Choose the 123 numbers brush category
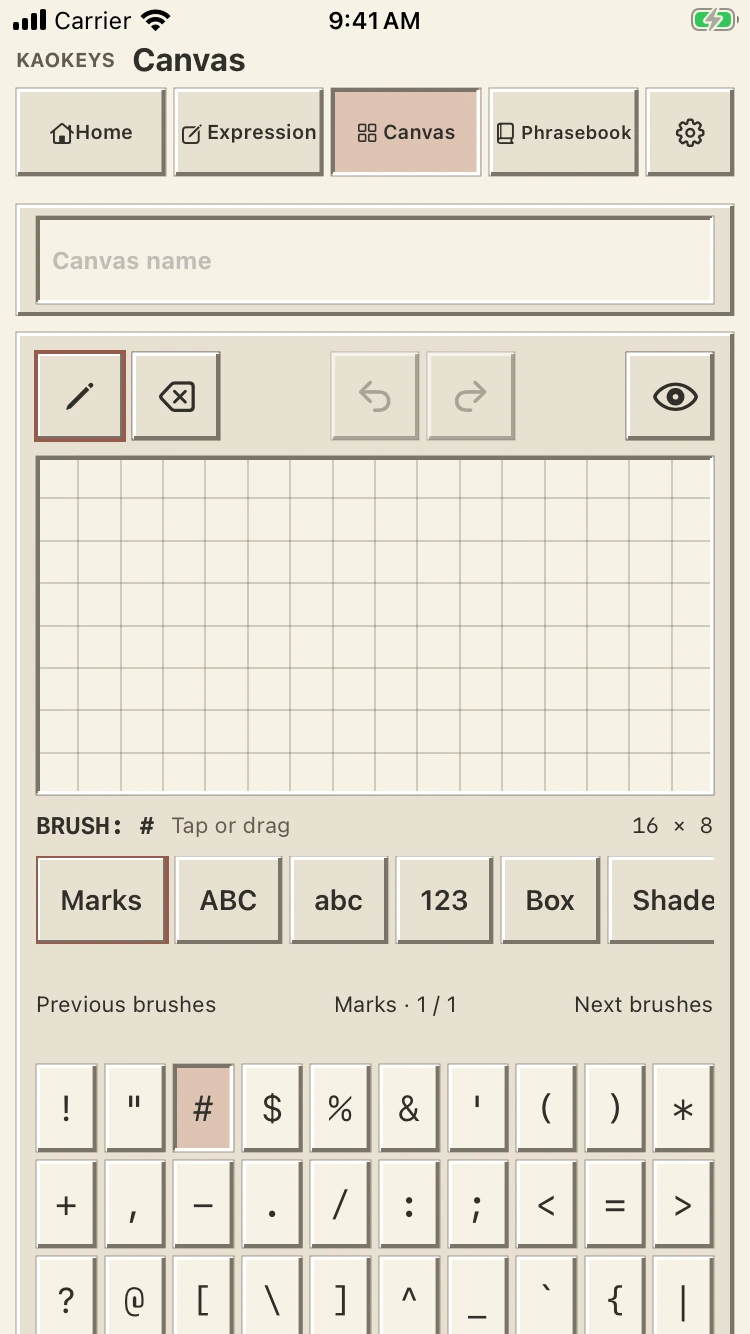The image size is (750, 1334). [x=444, y=900]
